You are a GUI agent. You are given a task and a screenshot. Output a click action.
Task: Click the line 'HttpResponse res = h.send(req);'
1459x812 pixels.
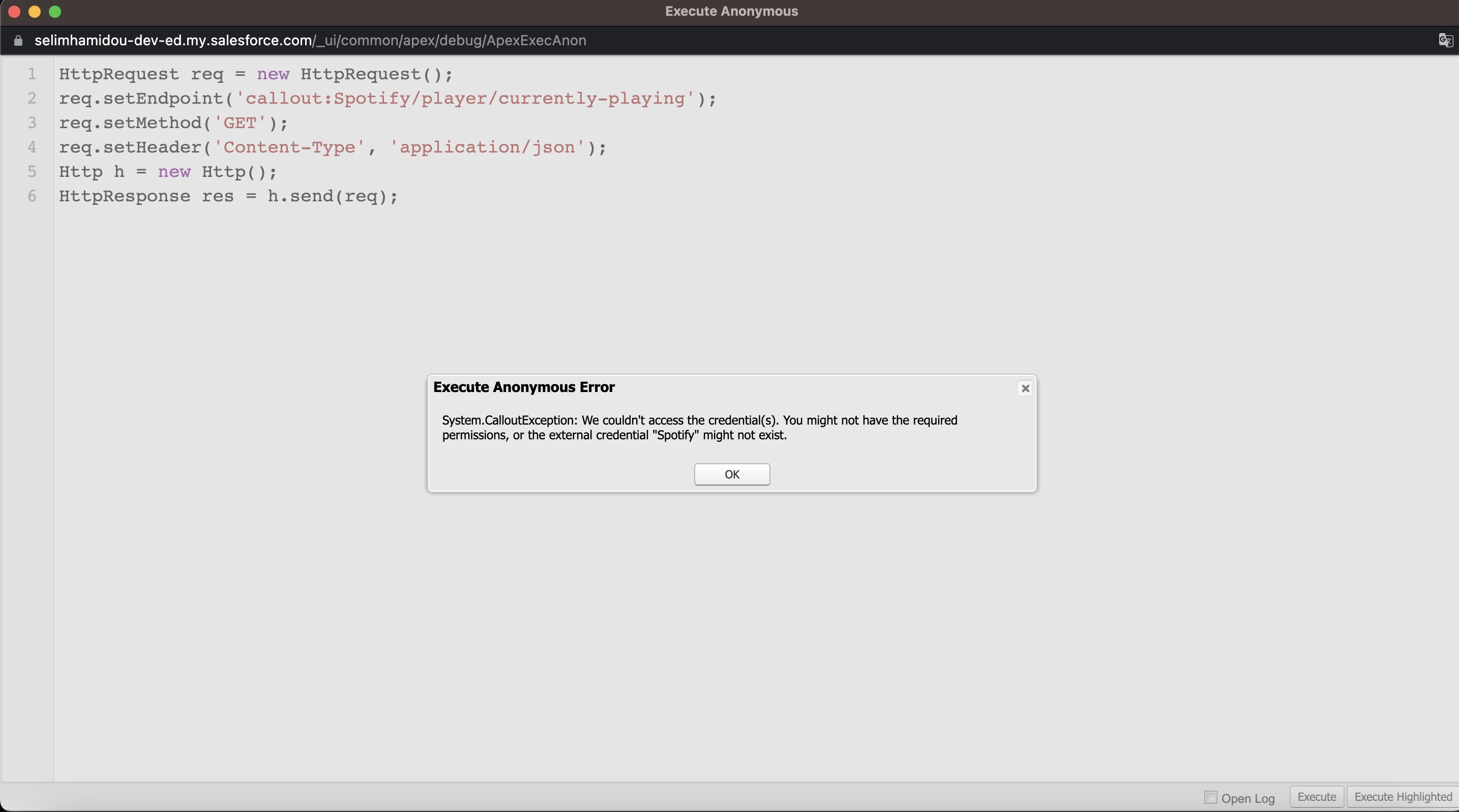point(228,196)
